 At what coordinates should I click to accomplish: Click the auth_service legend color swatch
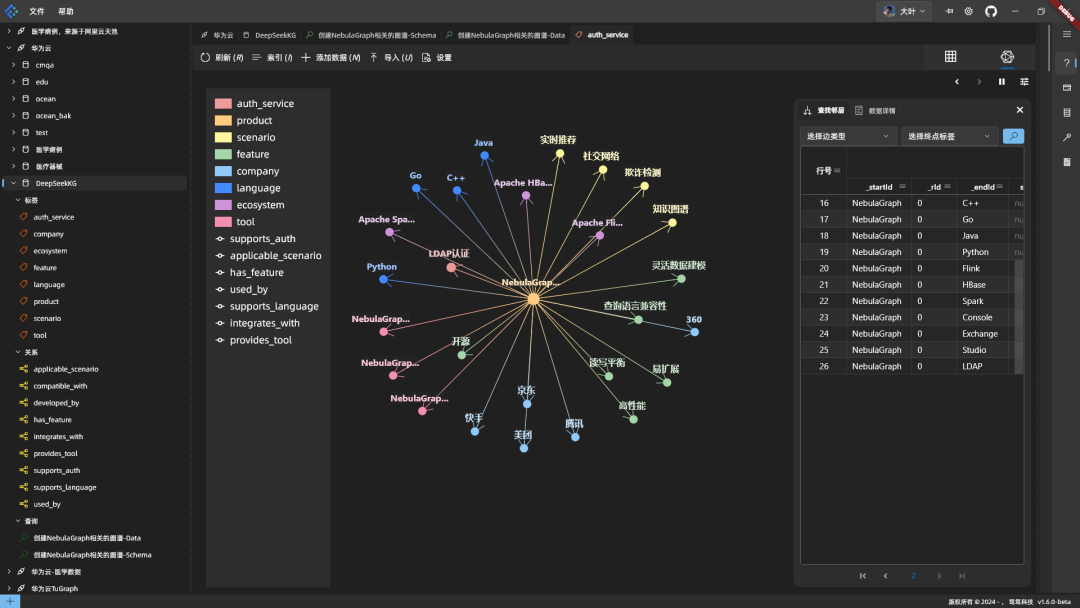pyautogui.click(x=223, y=103)
